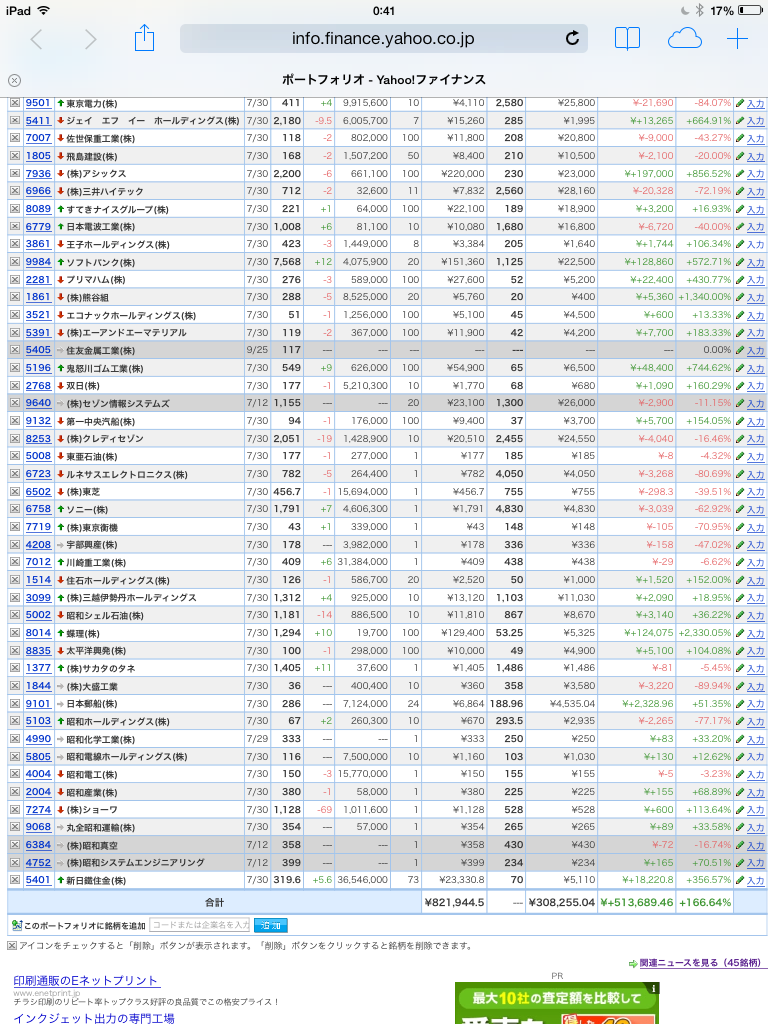Go forward with Safari forward arrow
This screenshot has height=1024, width=768.
pos(91,39)
